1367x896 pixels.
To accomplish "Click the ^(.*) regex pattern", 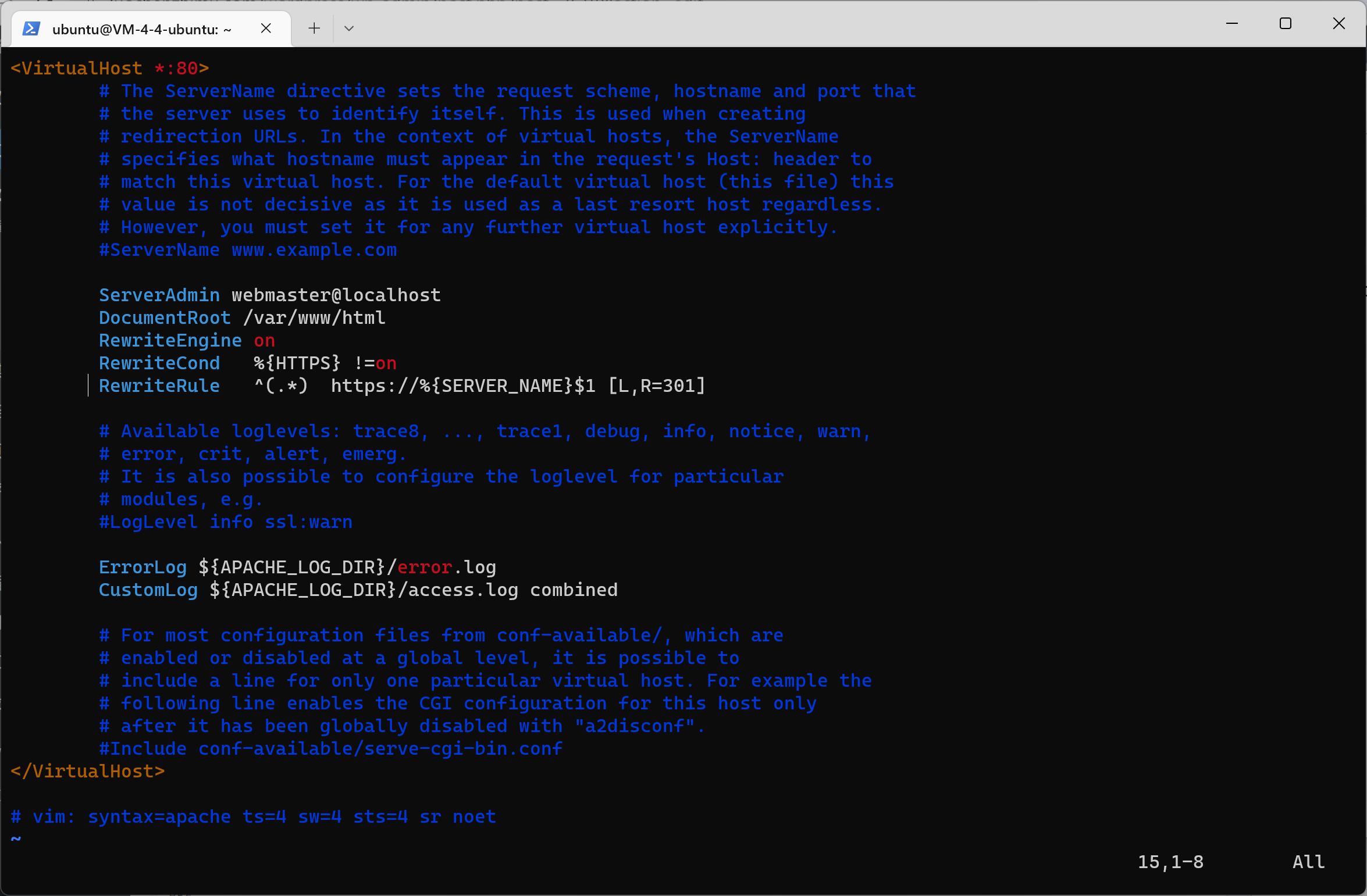I will pyautogui.click(x=281, y=386).
